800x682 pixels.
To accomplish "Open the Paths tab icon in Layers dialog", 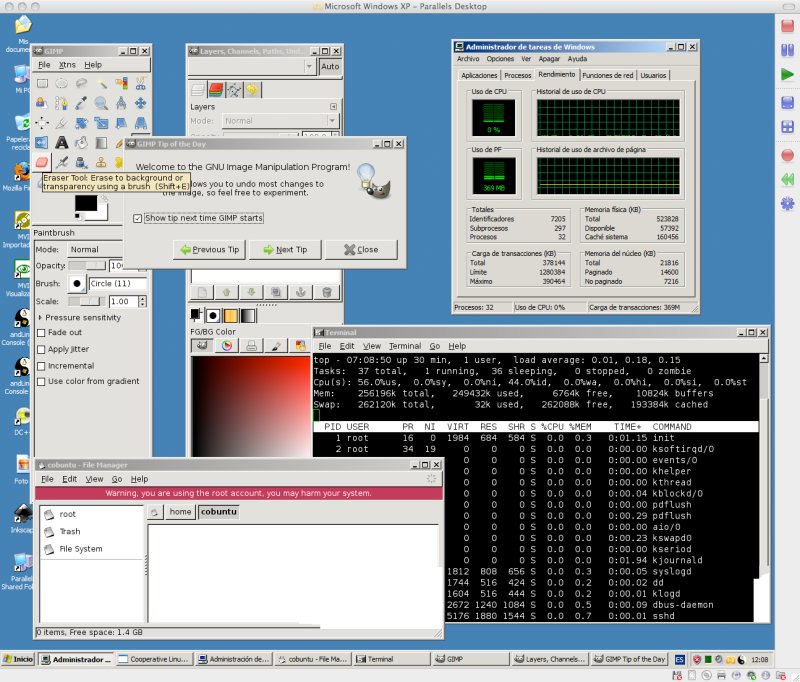I will click(234, 90).
